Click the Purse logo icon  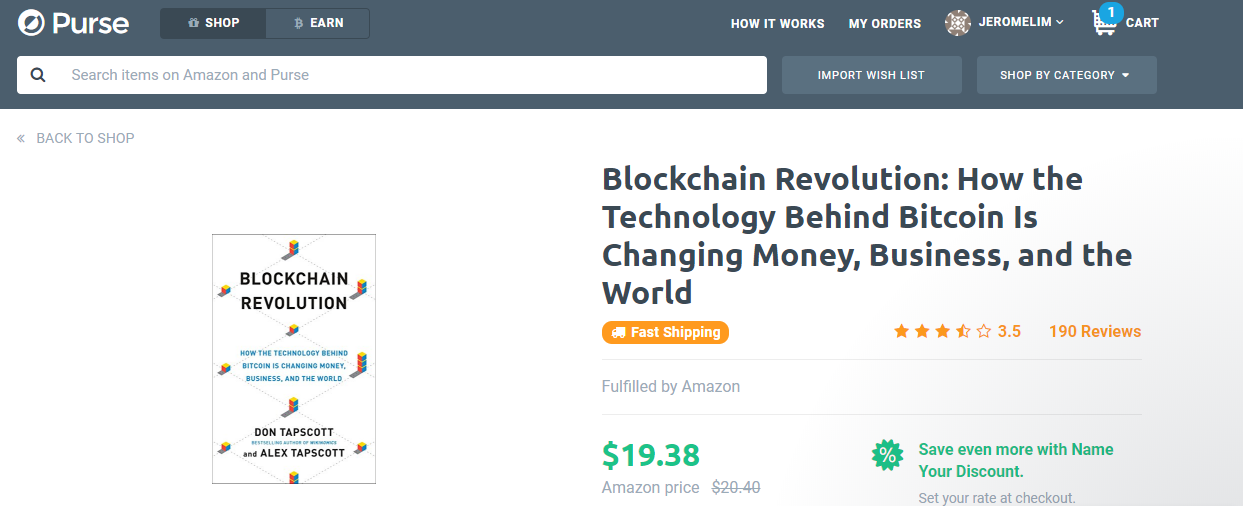(31, 23)
